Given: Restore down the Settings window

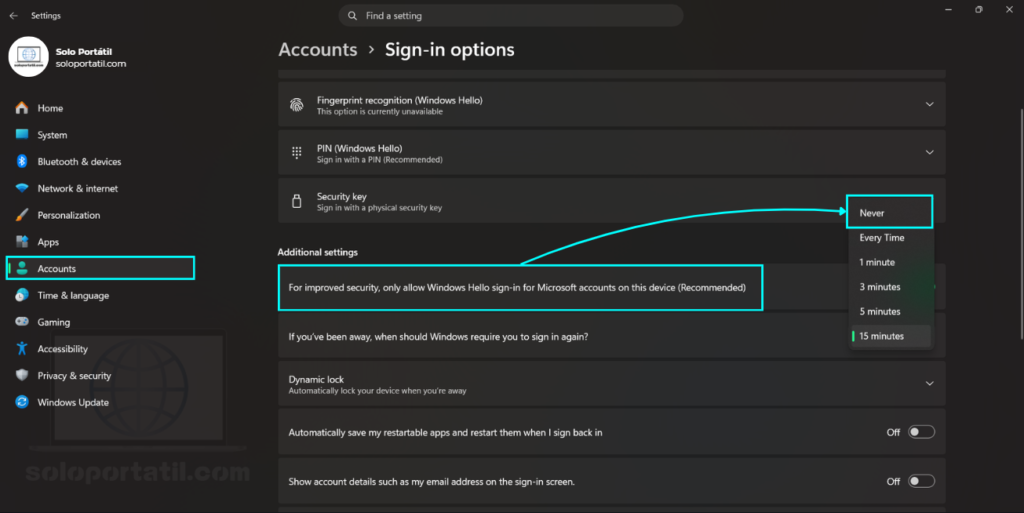Looking at the screenshot, I should tap(978, 10).
